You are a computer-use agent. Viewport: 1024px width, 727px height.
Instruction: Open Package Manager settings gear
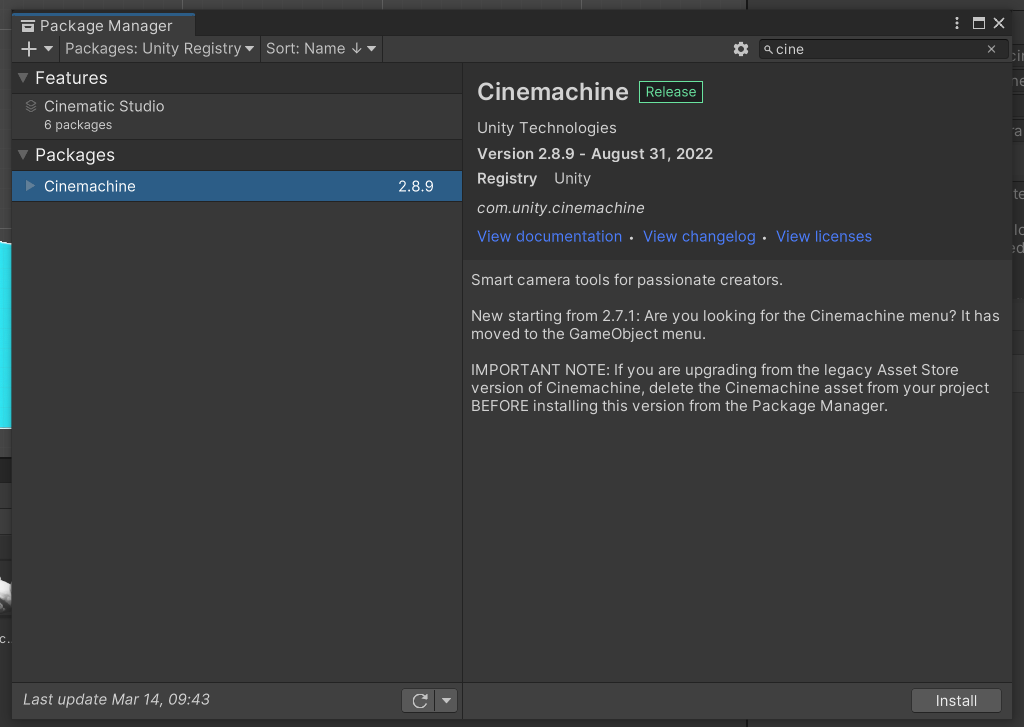pyautogui.click(x=741, y=49)
